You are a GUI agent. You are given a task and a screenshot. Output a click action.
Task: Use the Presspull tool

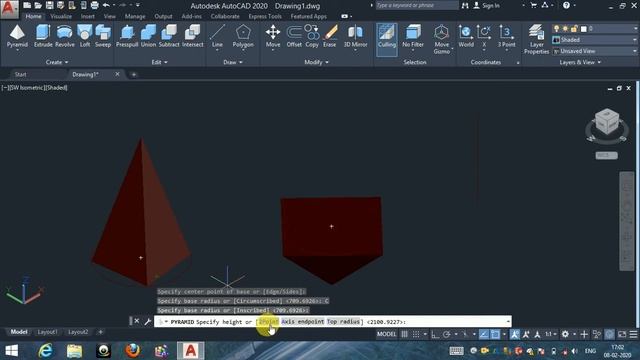coord(127,36)
